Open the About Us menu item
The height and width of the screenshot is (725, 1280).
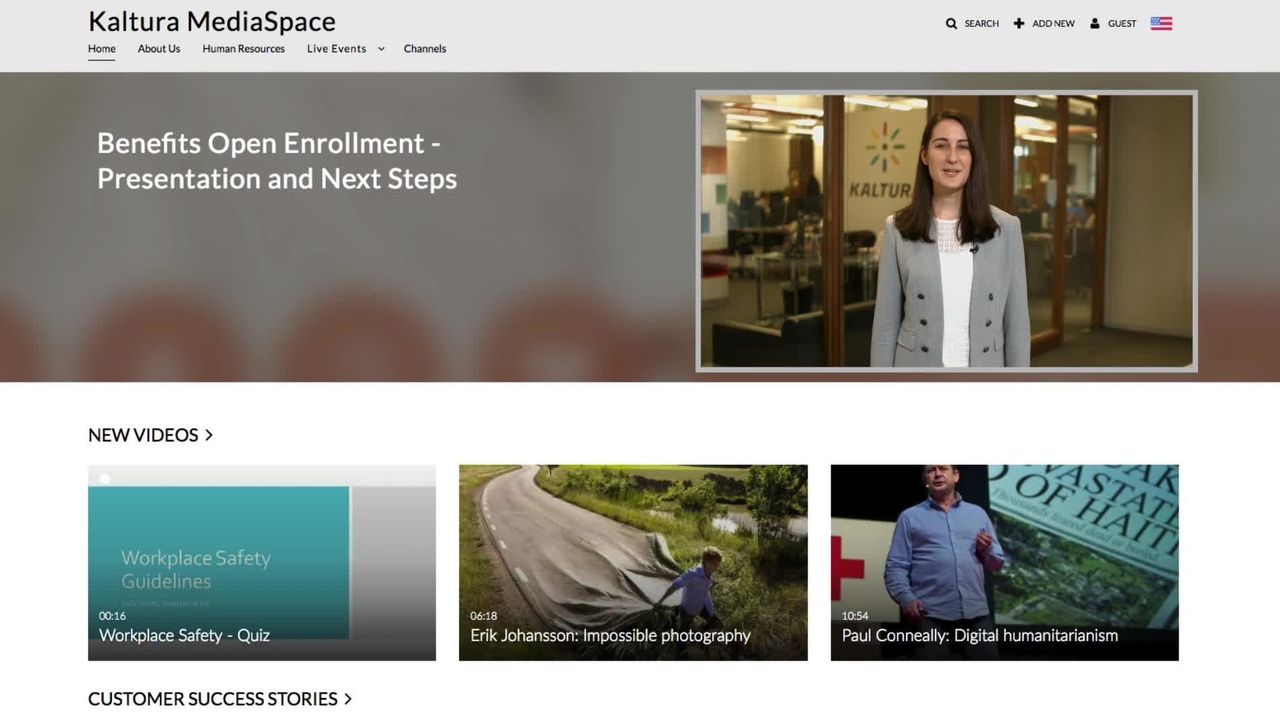click(159, 48)
